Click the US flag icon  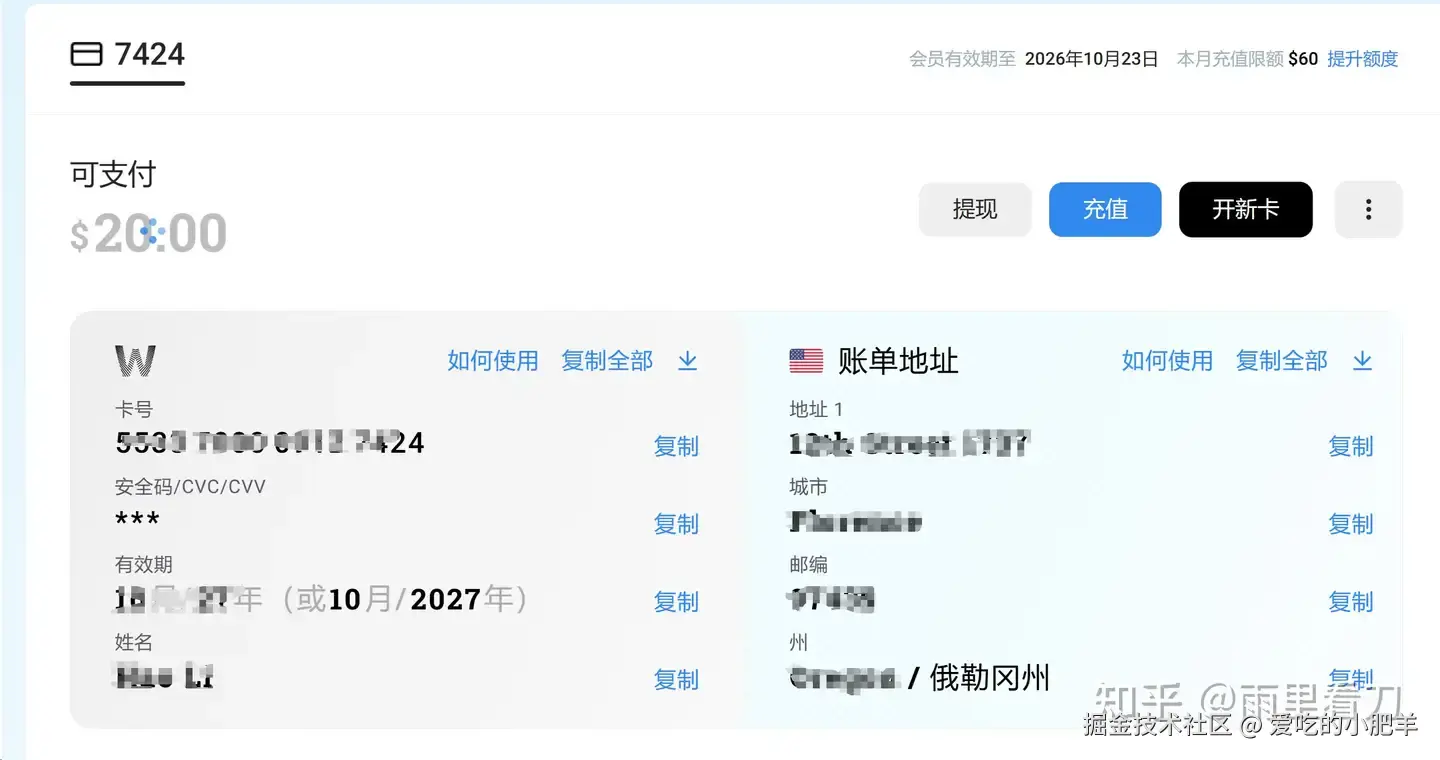coord(806,361)
